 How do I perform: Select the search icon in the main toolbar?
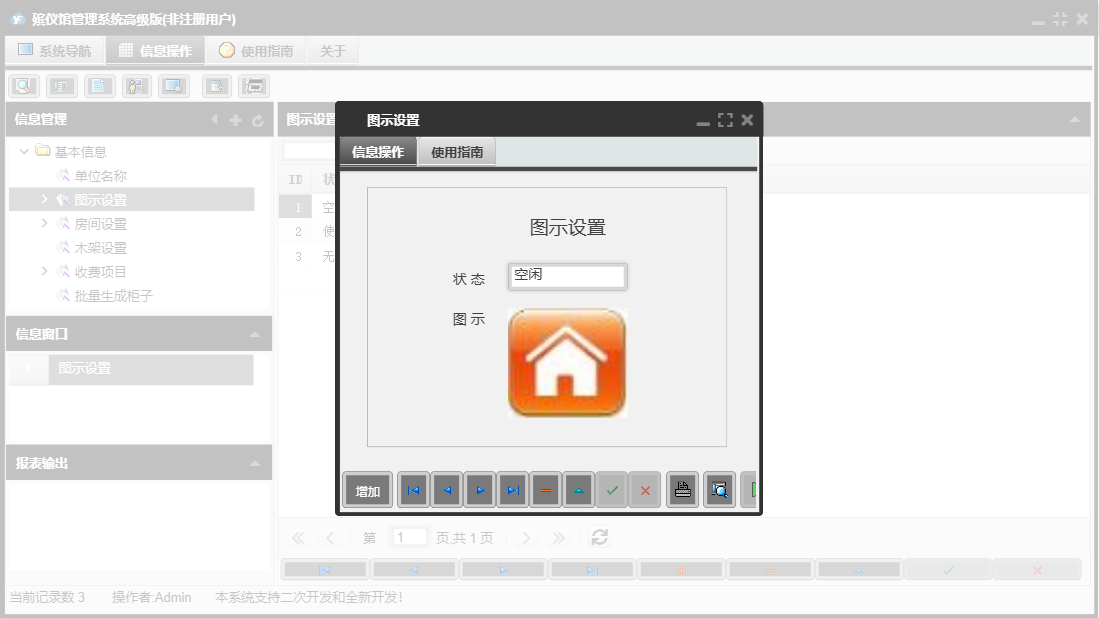[22, 85]
